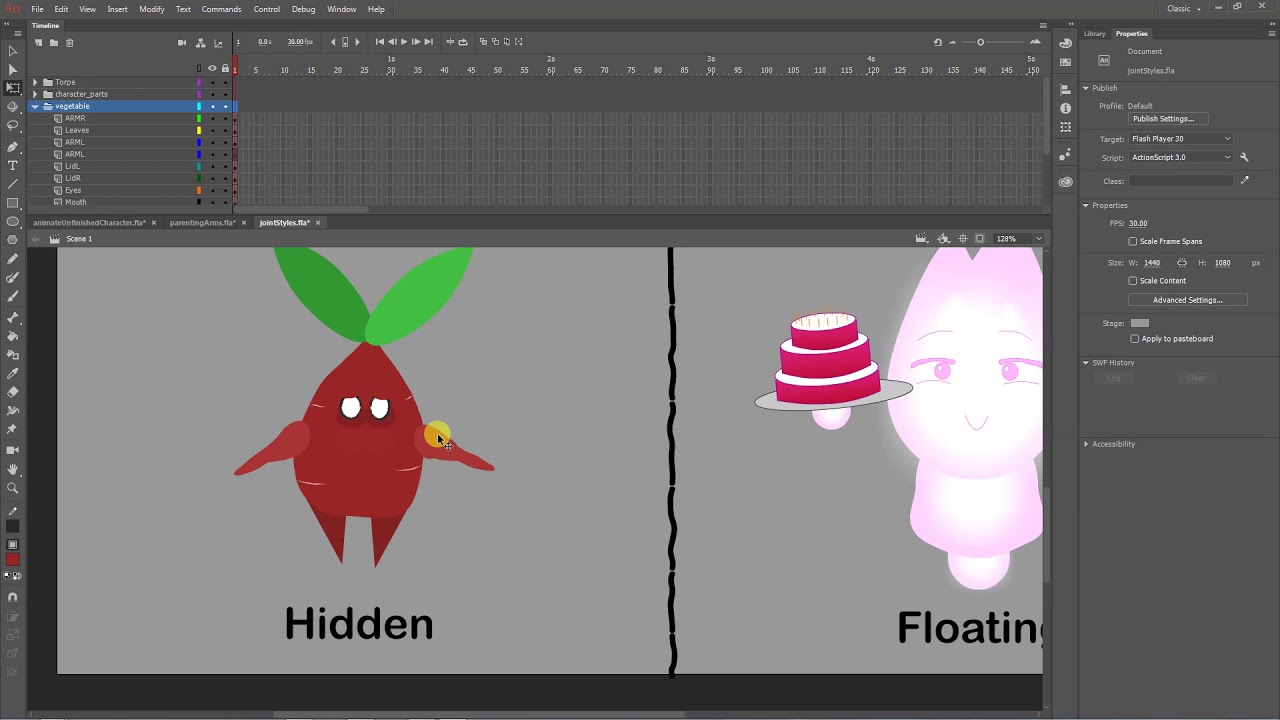Expand the character_parts layer folder
This screenshot has width=1280, height=720.
click(35, 94)
